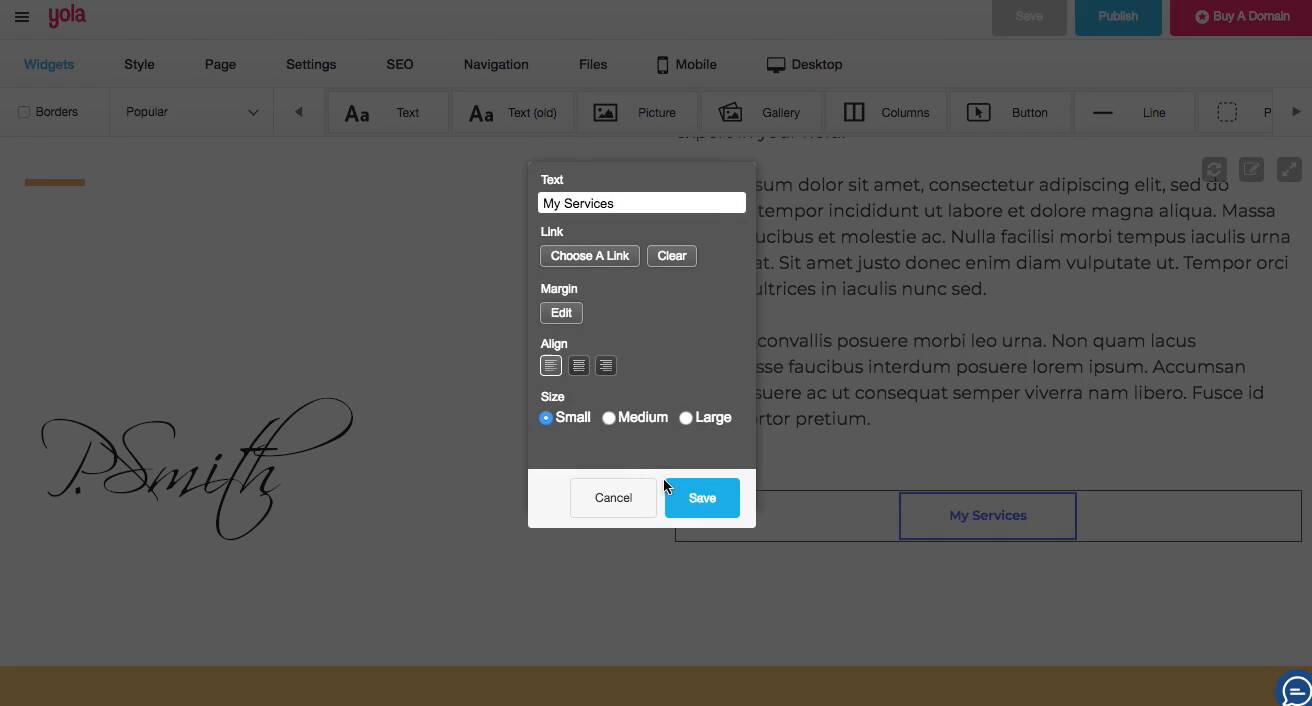Open the Files tab
The height and width of the screenshot is (706, 1312).
593,64
